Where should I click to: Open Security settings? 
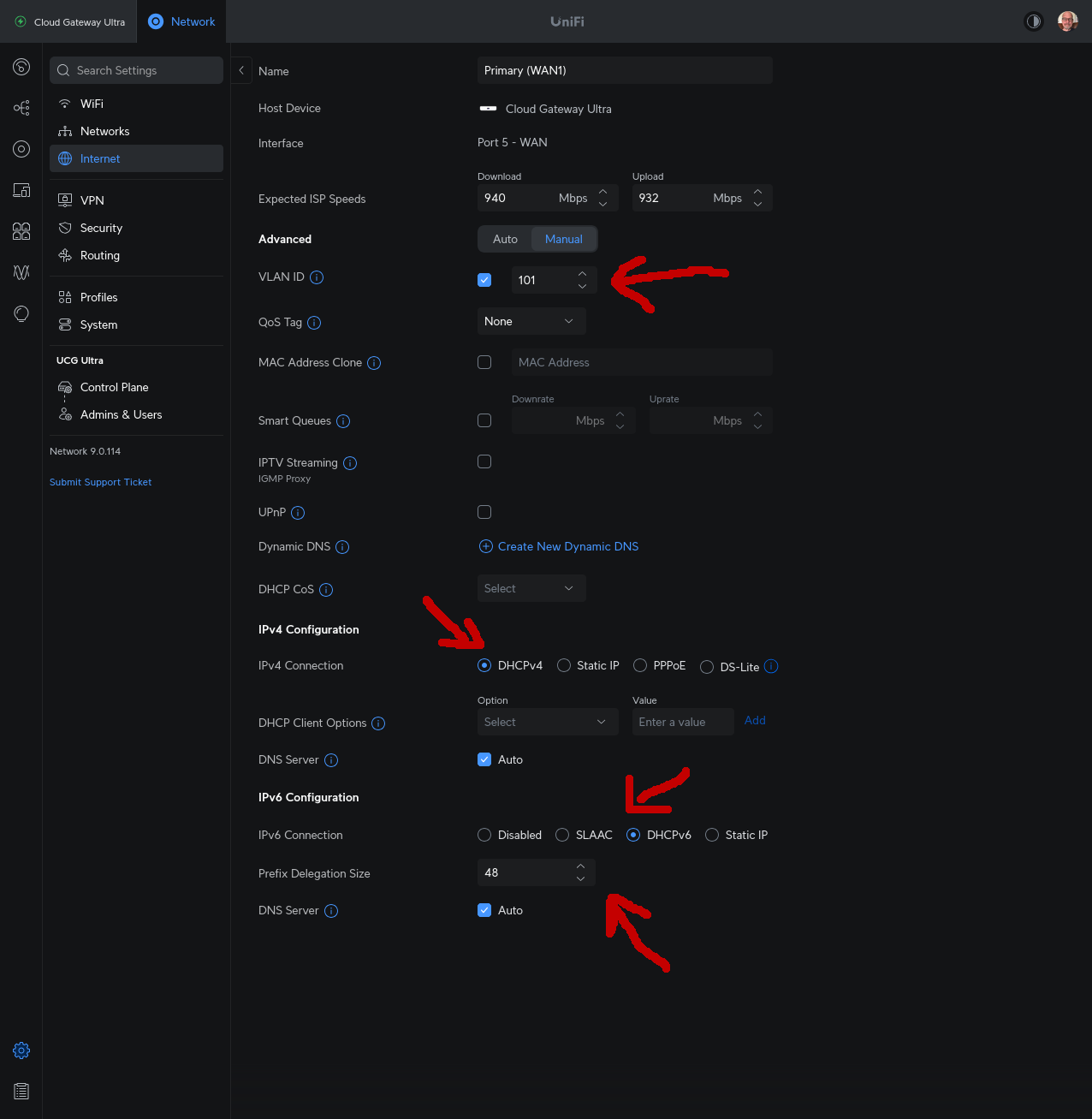pyautogui.click(x=136, y=228)
